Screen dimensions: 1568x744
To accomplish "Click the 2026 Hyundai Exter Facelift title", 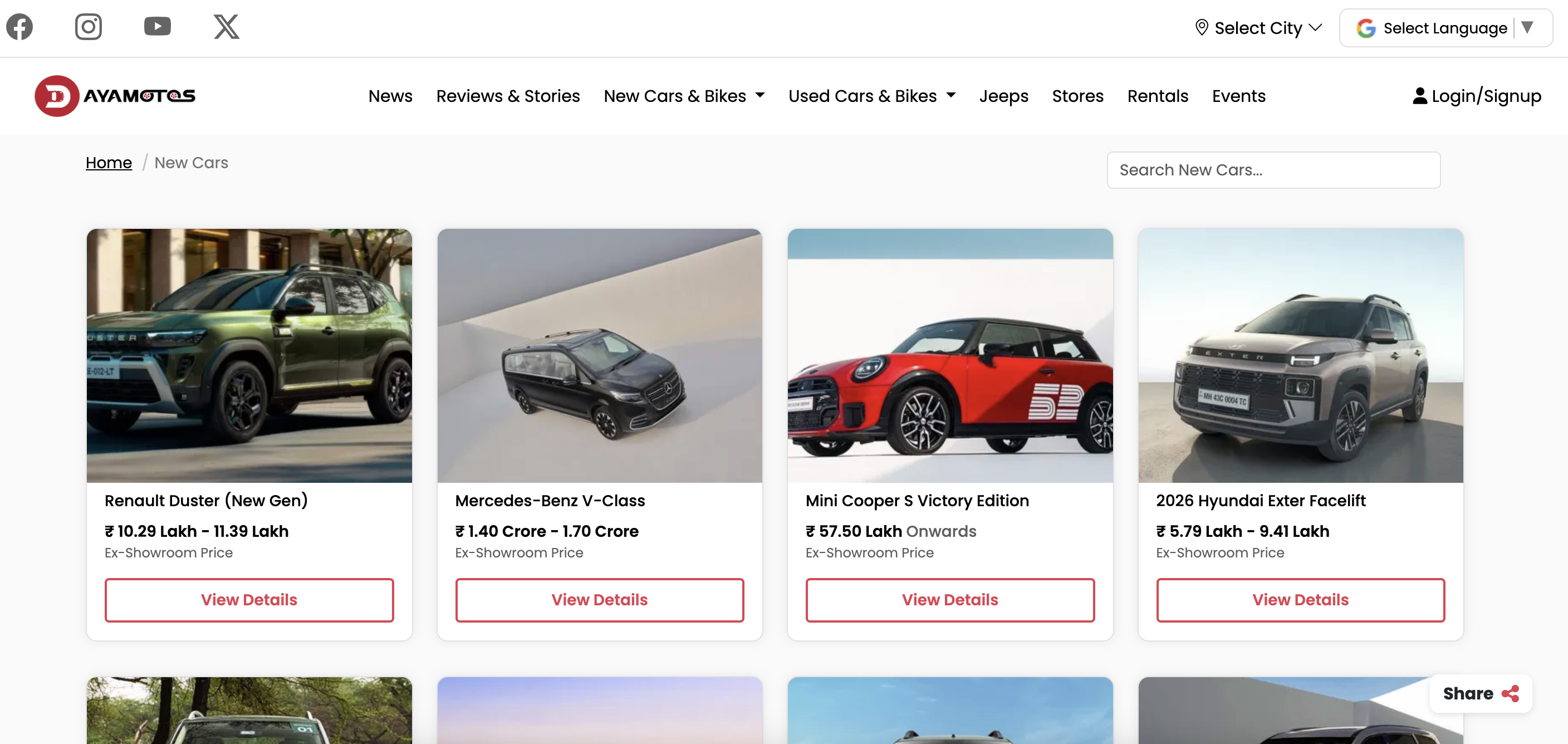I will (1260, 501).
